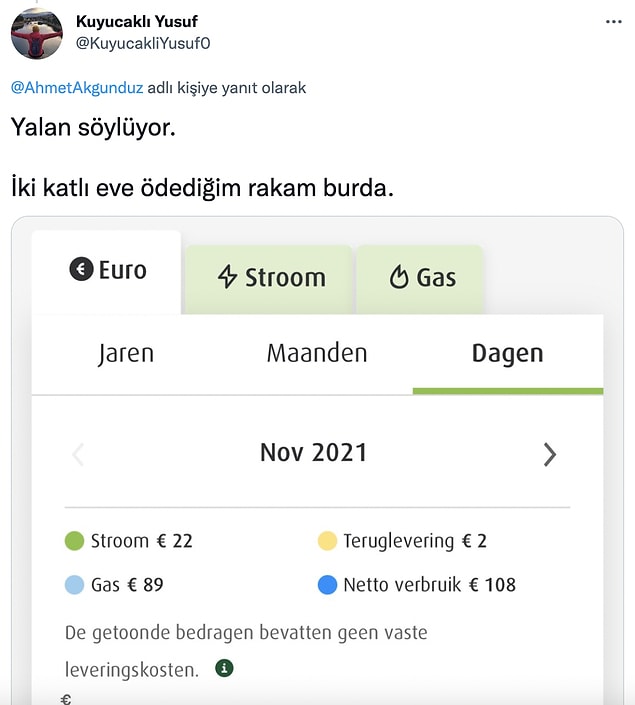Go to next month with right chevron

click(550, 455)
